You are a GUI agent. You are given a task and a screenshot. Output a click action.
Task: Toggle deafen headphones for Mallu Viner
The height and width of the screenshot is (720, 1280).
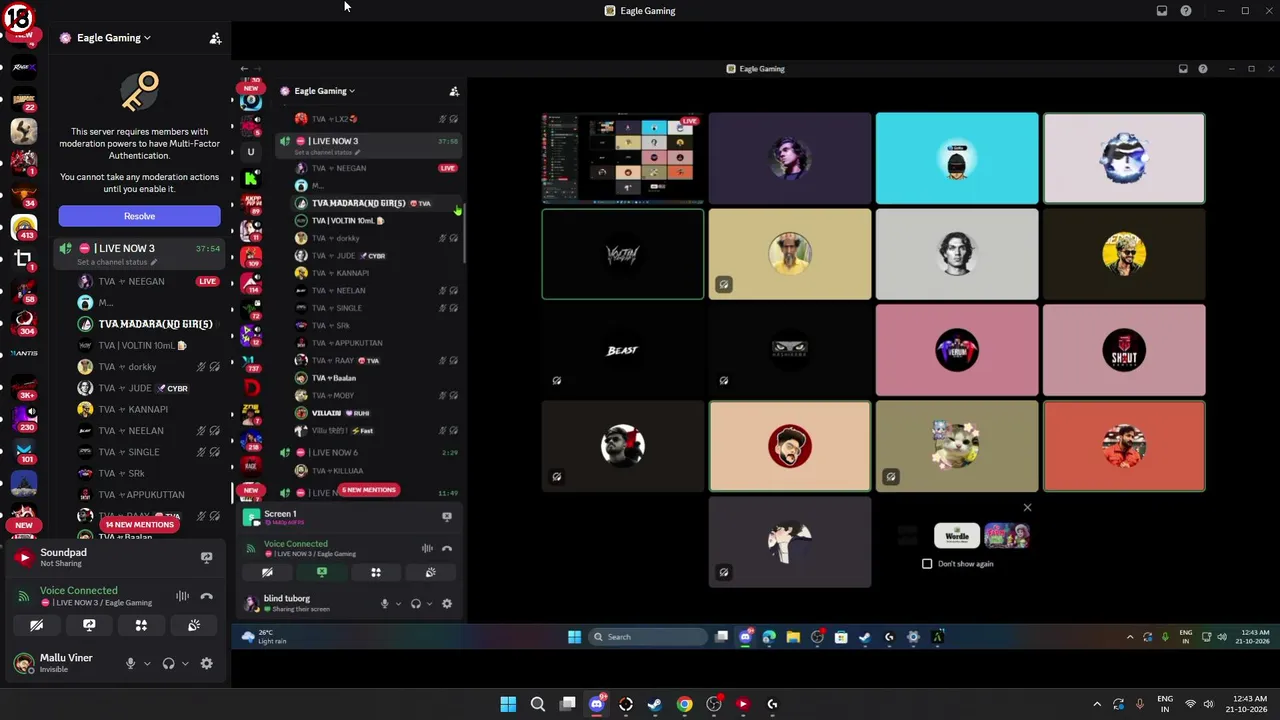click(168, 663)
